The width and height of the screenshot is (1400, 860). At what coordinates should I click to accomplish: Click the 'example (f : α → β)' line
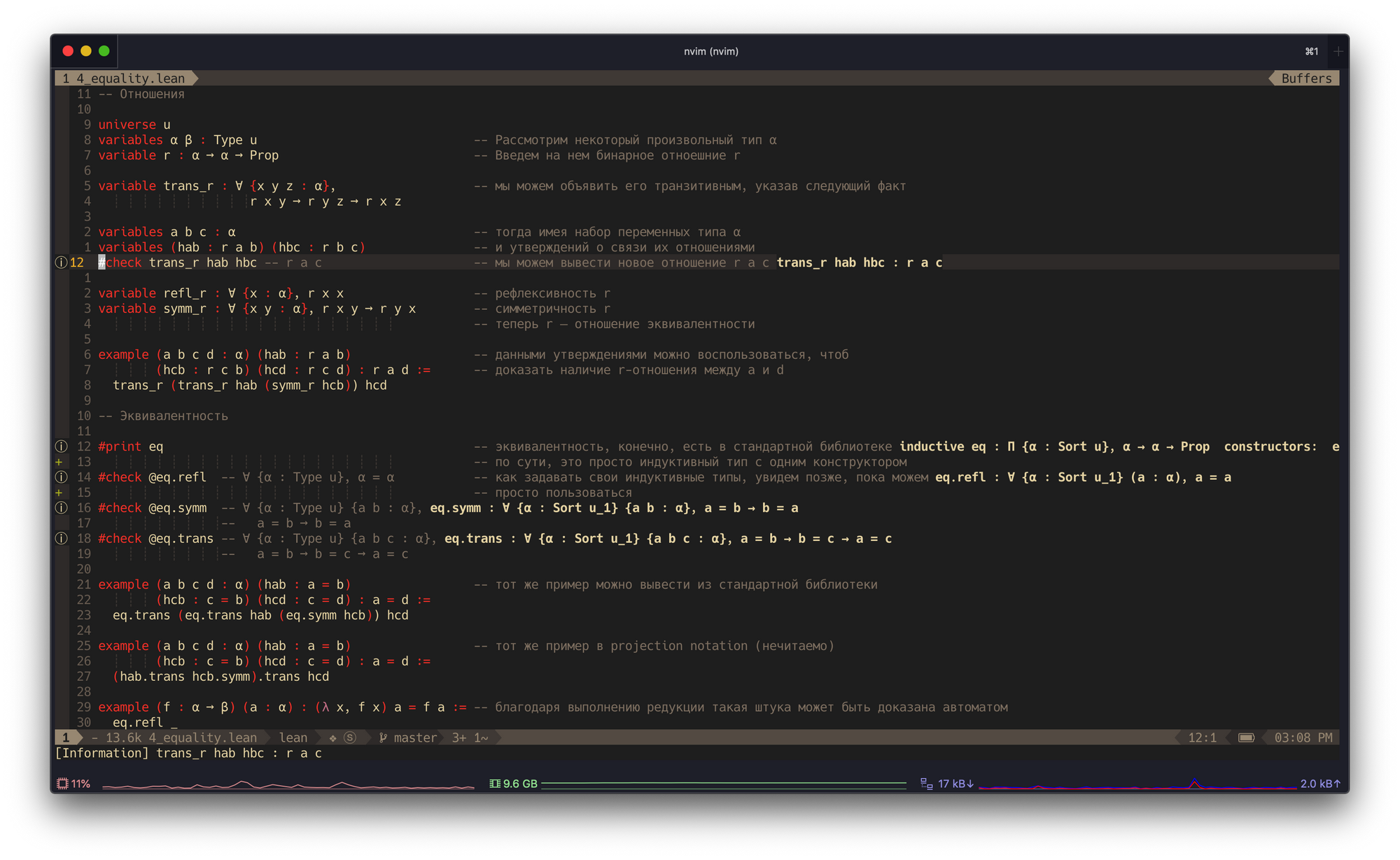tap(282, 707)
